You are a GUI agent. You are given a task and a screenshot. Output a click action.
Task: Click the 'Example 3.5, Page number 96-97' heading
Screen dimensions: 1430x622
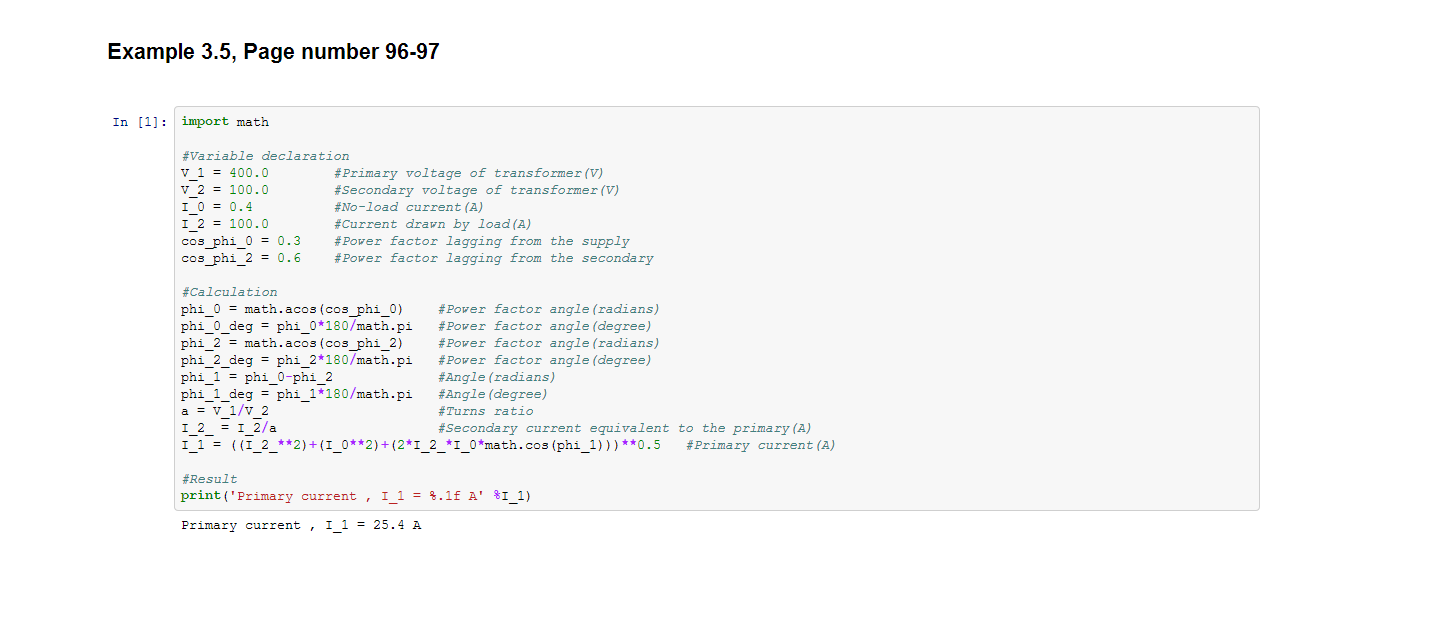click(x=272, y=52)
